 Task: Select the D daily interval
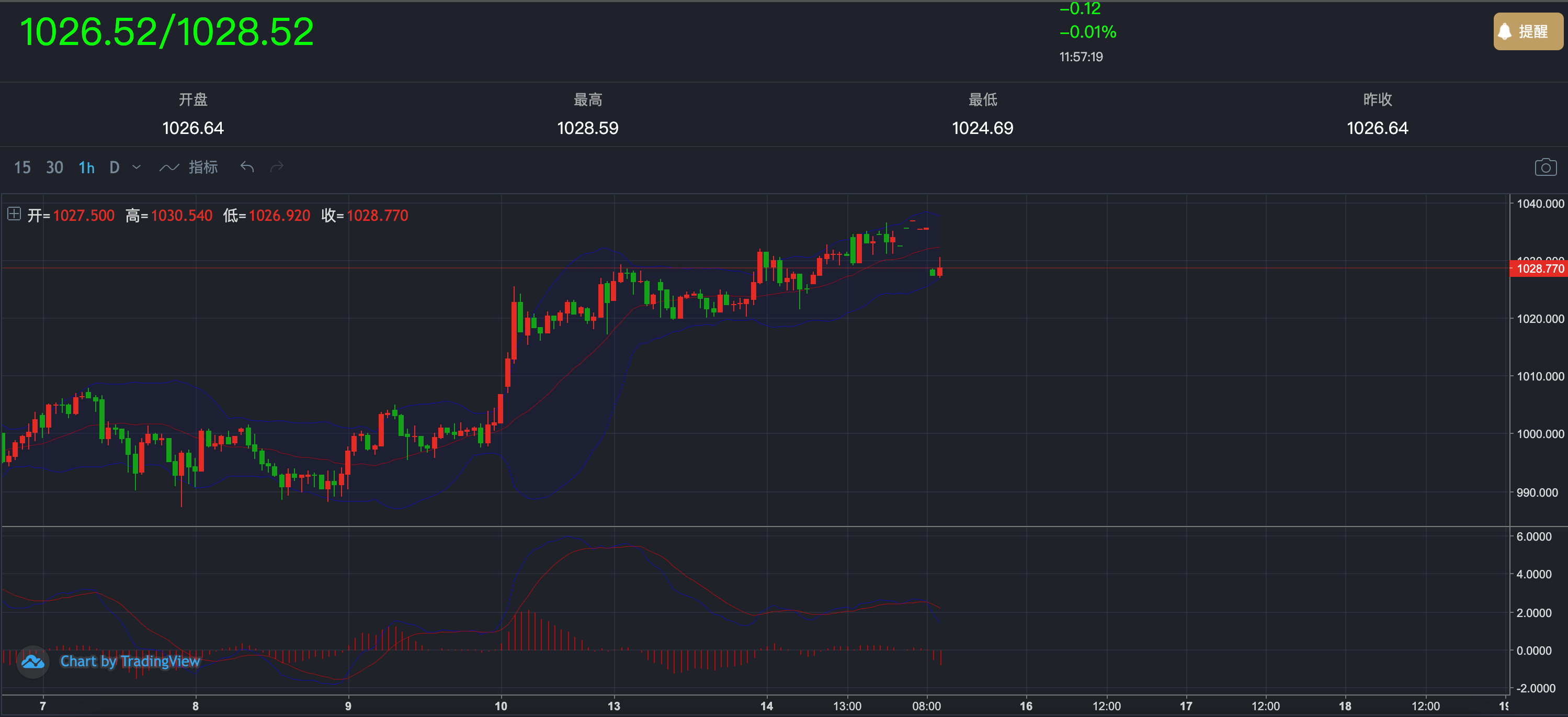tap(115, 167)
